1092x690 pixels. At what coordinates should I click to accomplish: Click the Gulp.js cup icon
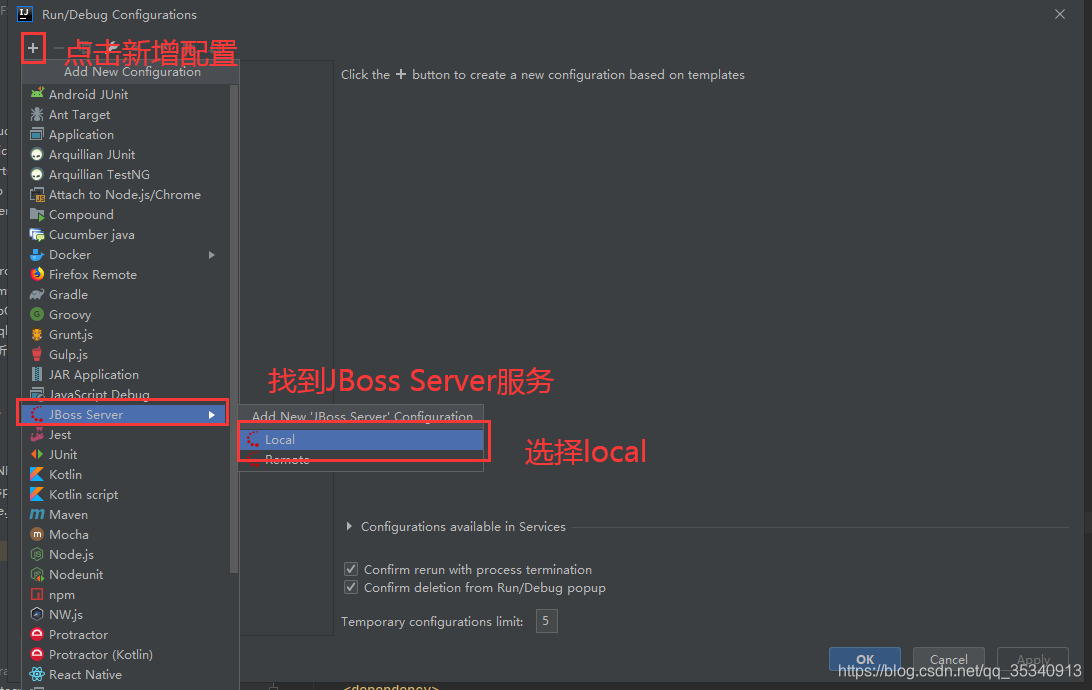point(37,354)
